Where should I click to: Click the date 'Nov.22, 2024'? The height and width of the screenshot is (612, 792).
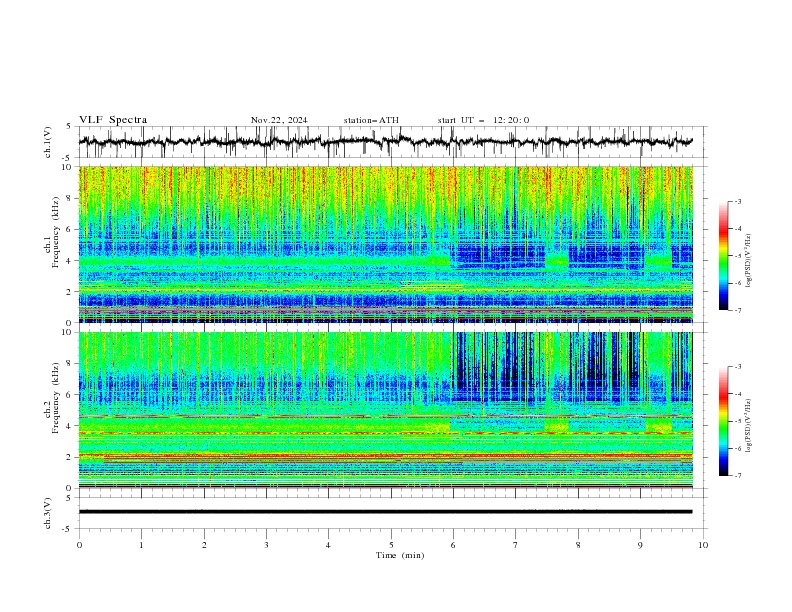[x=279, y=120]
